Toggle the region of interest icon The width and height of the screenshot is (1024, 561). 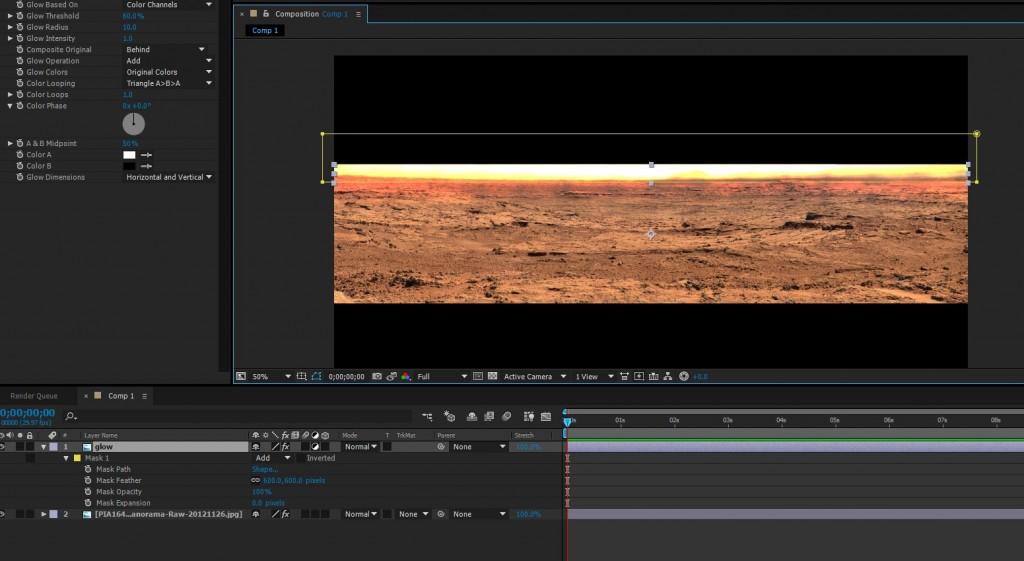click(x=476, y=377)
